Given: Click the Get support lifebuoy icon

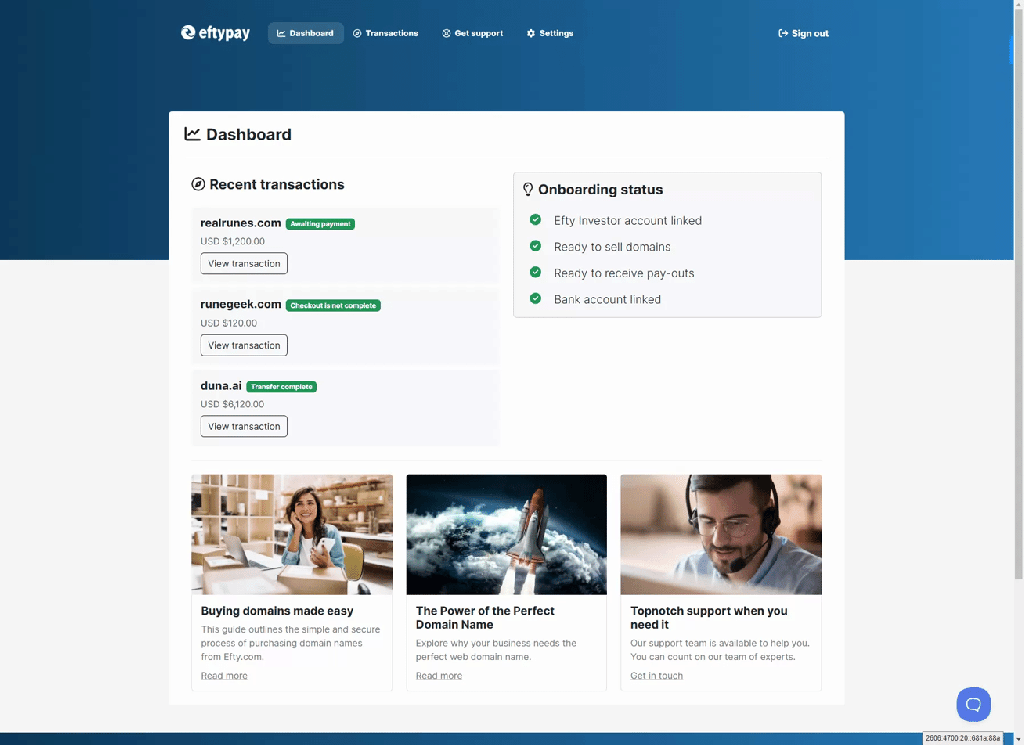Looking at the screenshot, I should 446,33.
